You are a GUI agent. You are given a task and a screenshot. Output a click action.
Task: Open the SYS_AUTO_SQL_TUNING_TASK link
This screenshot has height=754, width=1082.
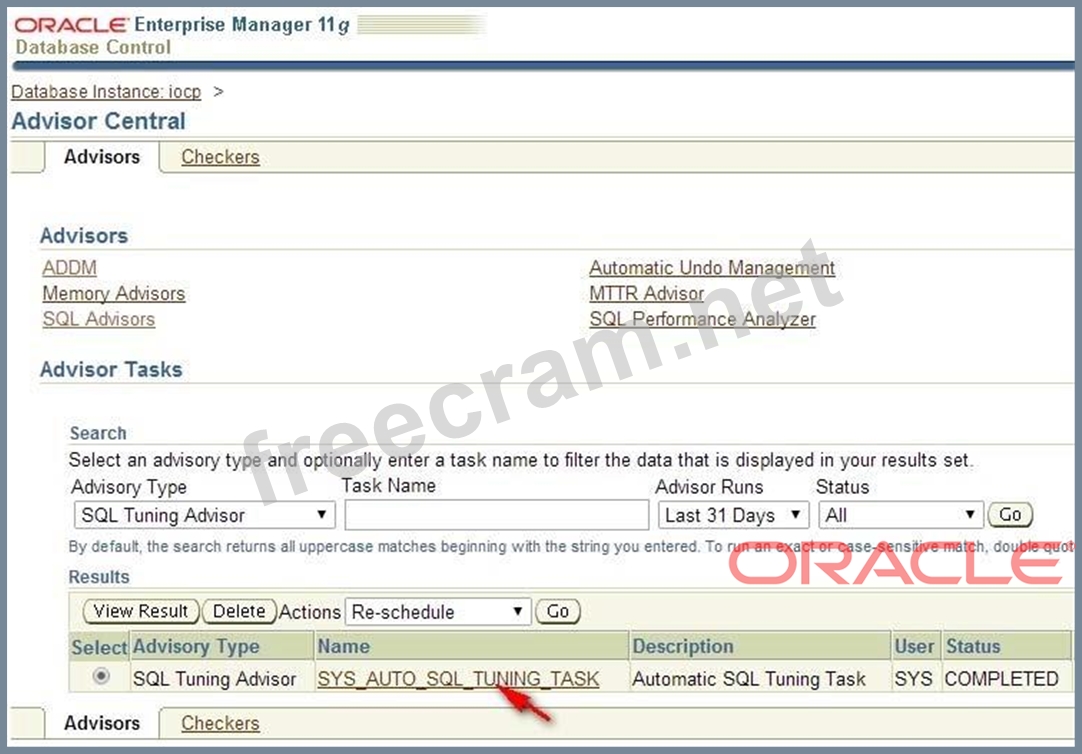coord(458,679)
